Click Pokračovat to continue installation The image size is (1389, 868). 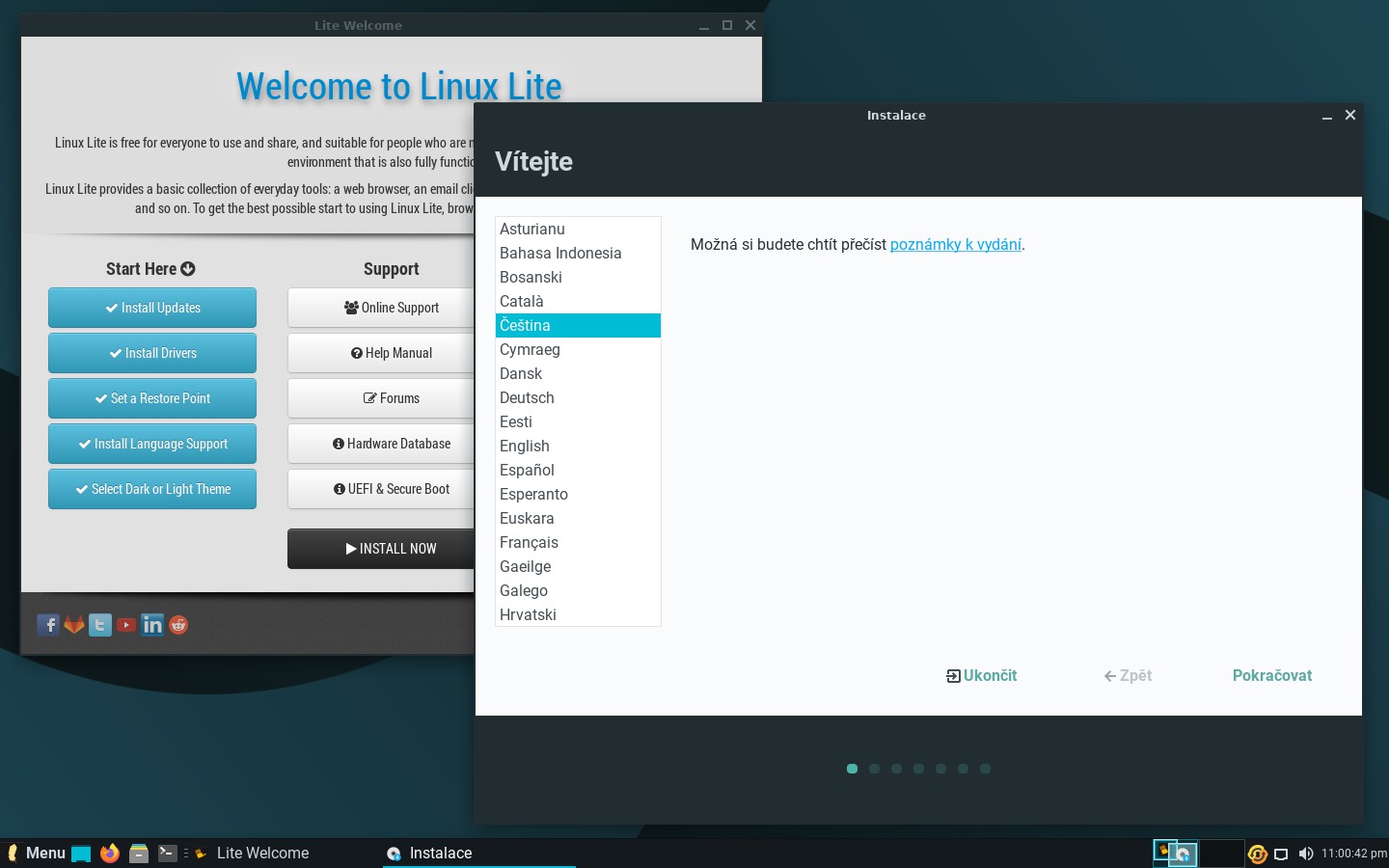(1272, 676)
